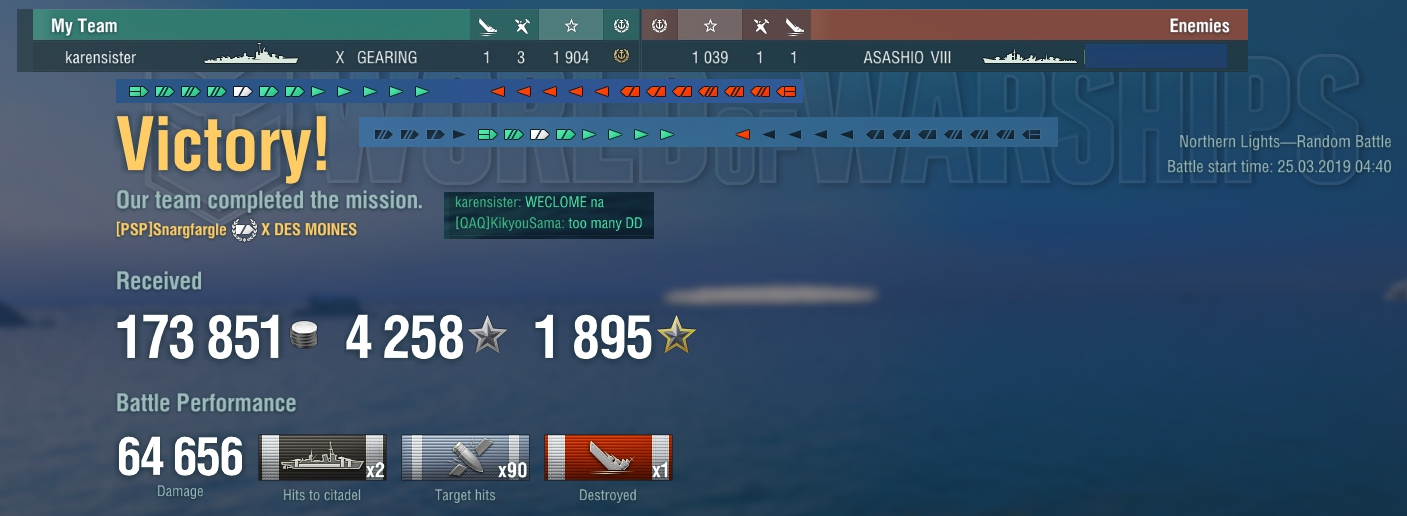The width and height of the screenshot is (1407, 516).
Task: Open the My Team header tab
Action: (x=251, y=26)
